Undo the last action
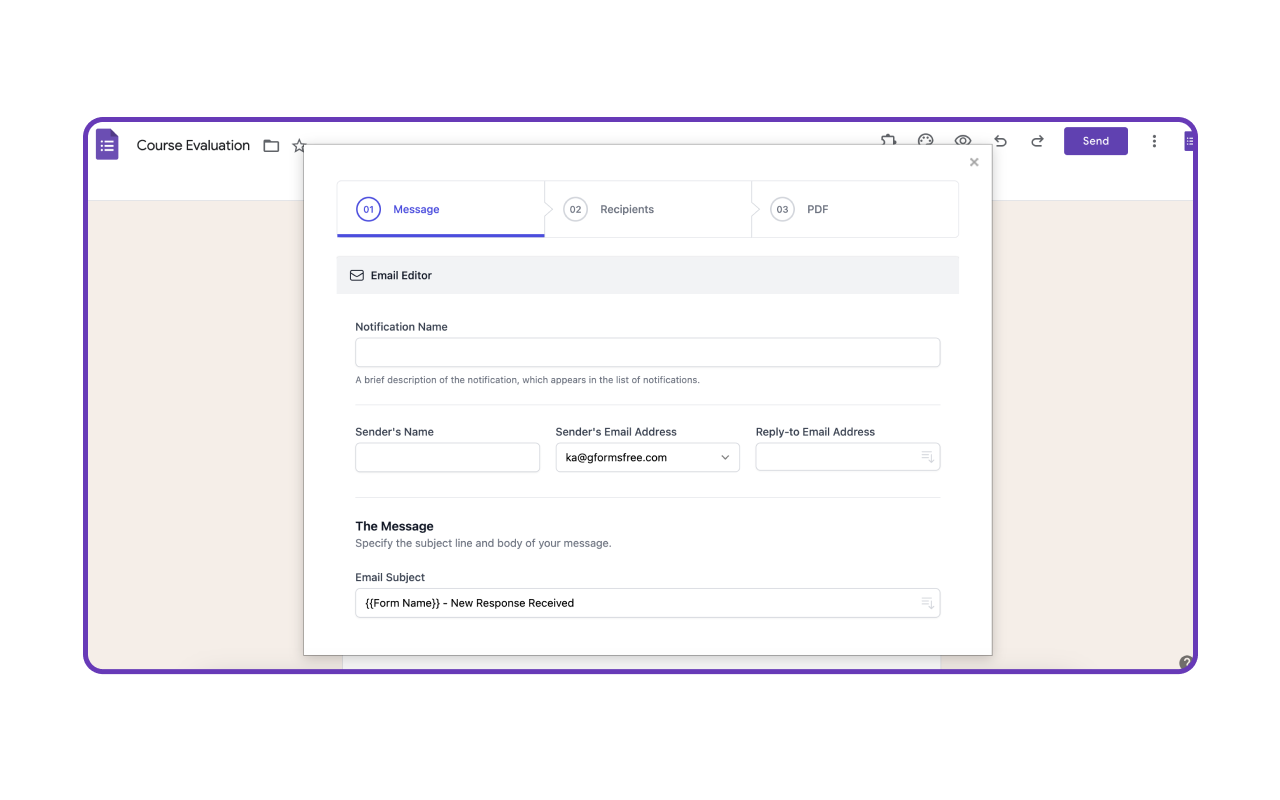The height and width of the screenshot is (800, 1280). (x=999, y=141)
